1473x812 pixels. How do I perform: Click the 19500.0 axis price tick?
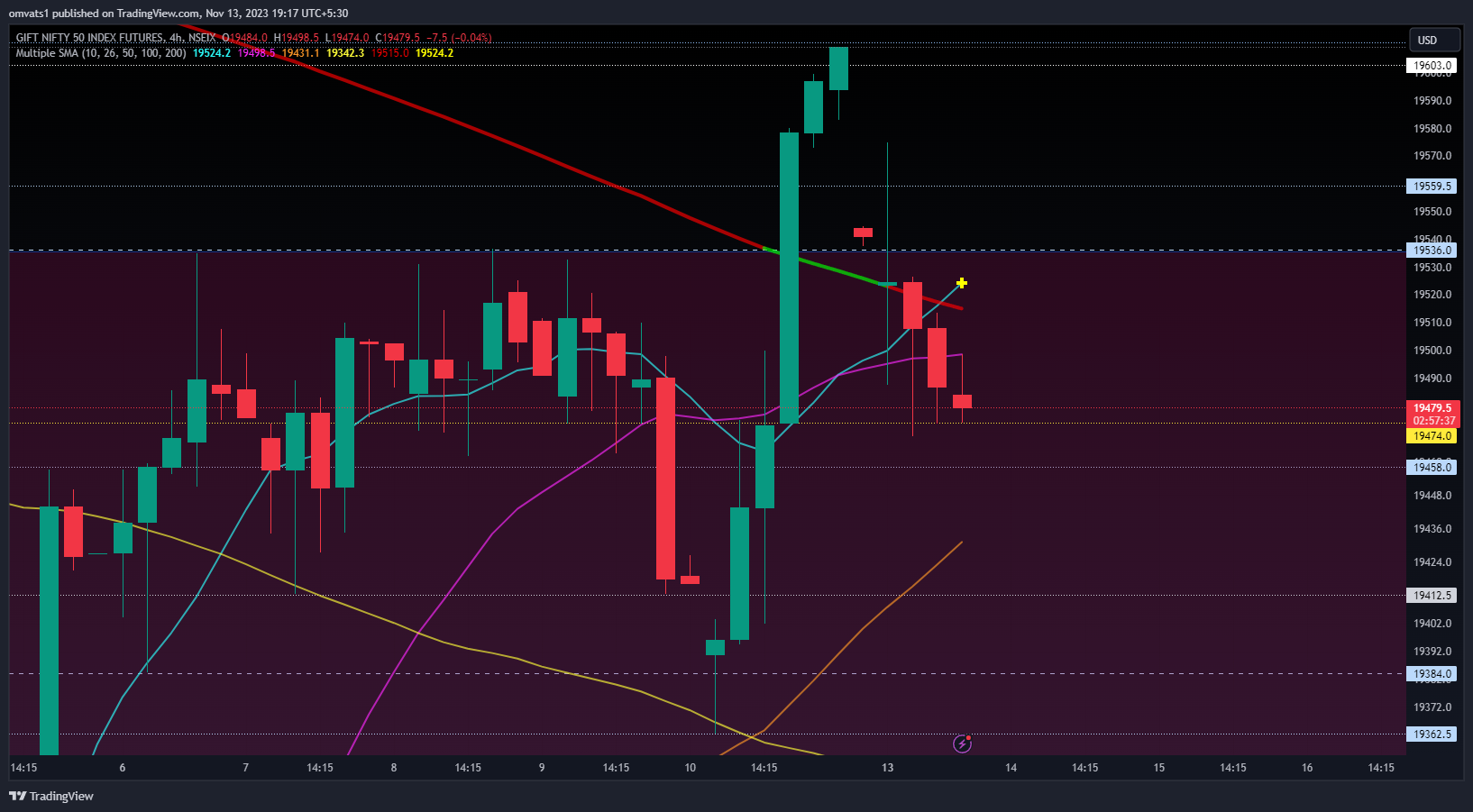(1432, 351)
